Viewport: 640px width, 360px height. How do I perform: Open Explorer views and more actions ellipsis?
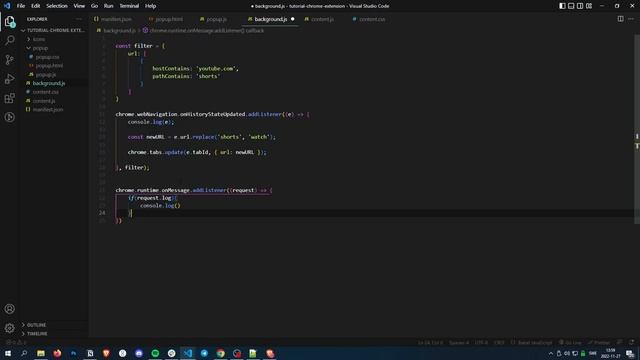tap(79, 19)
